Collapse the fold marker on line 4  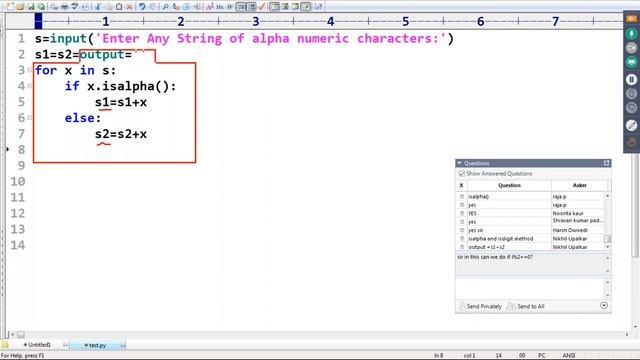point(30,86)
